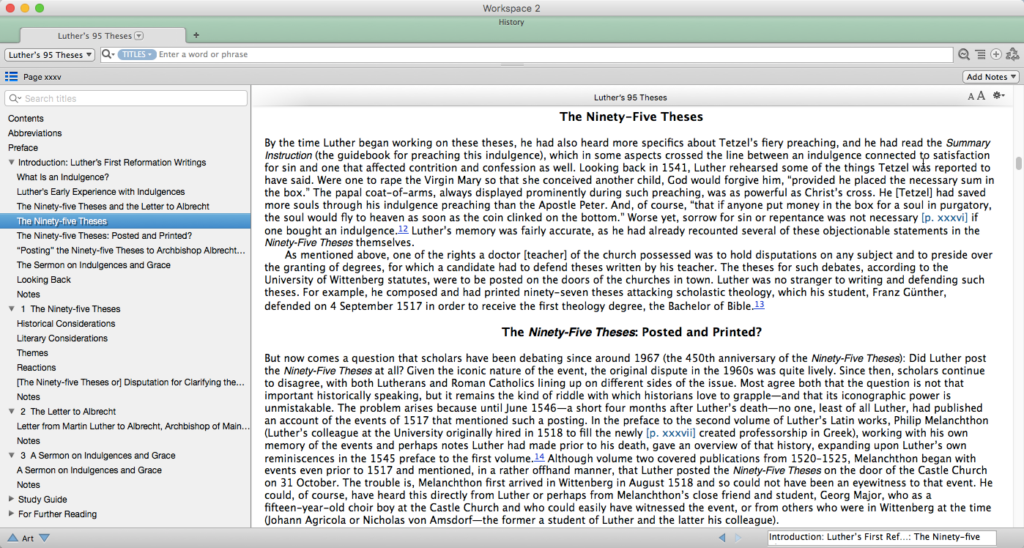Screen dimensions: 1024x548
Task: Increase text size with large A
Action: tap(980, 96)
